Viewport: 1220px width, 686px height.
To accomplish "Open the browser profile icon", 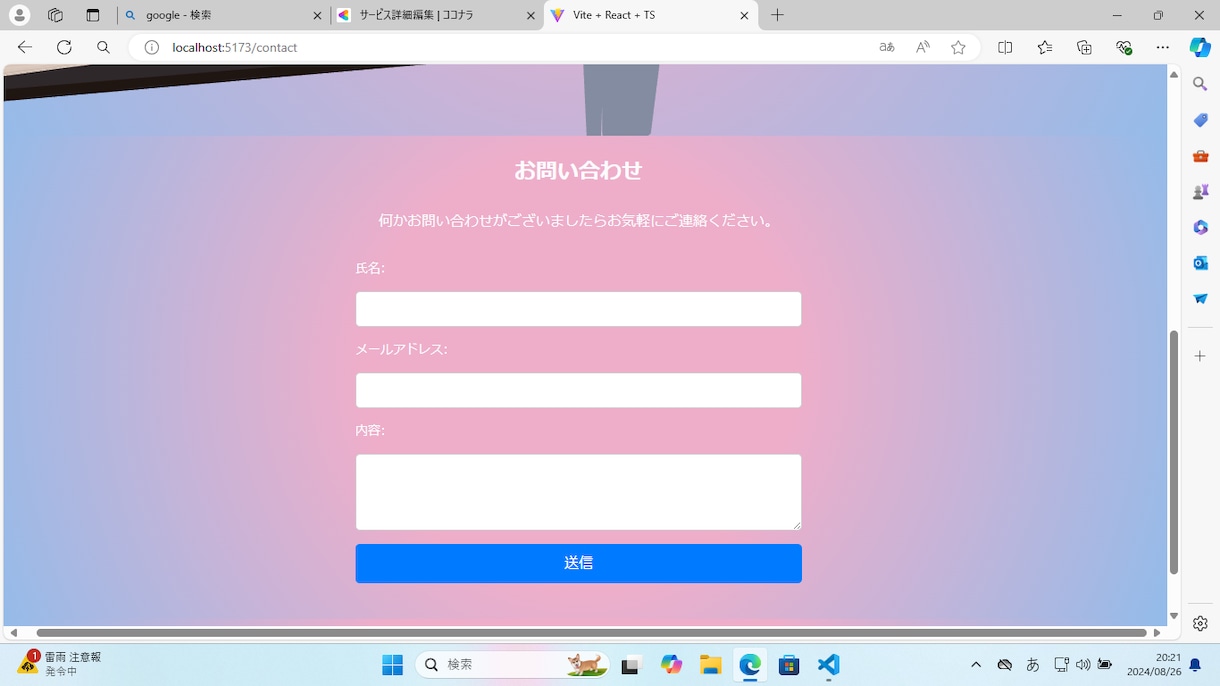I will (x=19, y=15).
